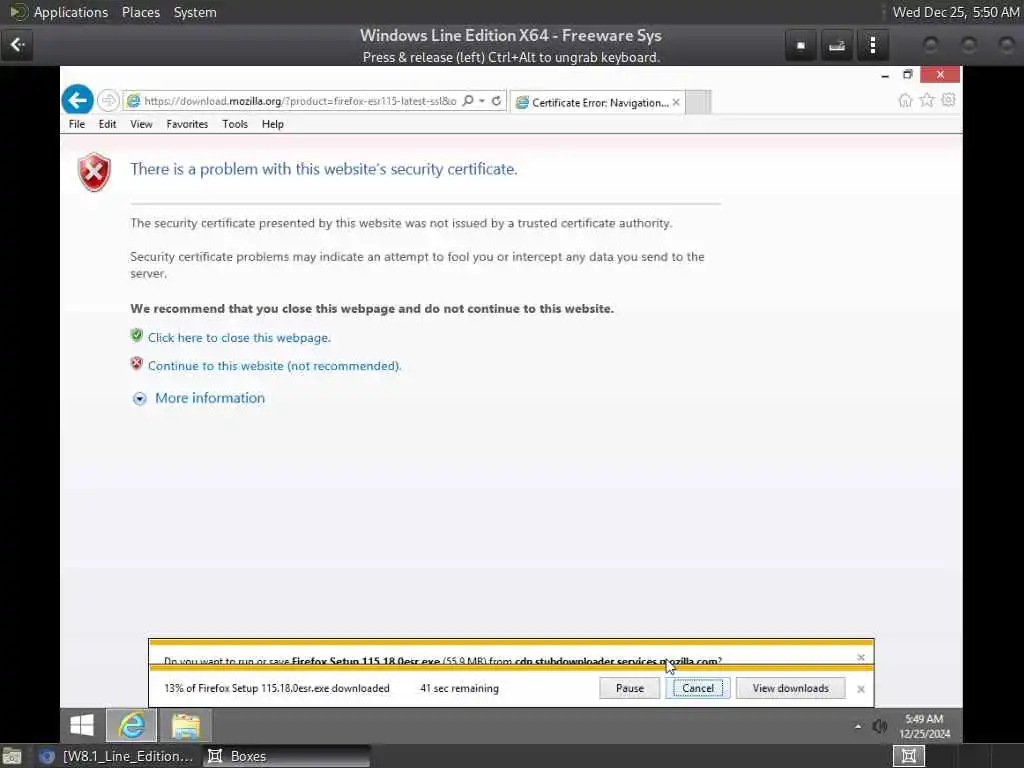Click the Boxes fullscreen square button
This screenshot has width=1024, height=768.
point(801,45)
